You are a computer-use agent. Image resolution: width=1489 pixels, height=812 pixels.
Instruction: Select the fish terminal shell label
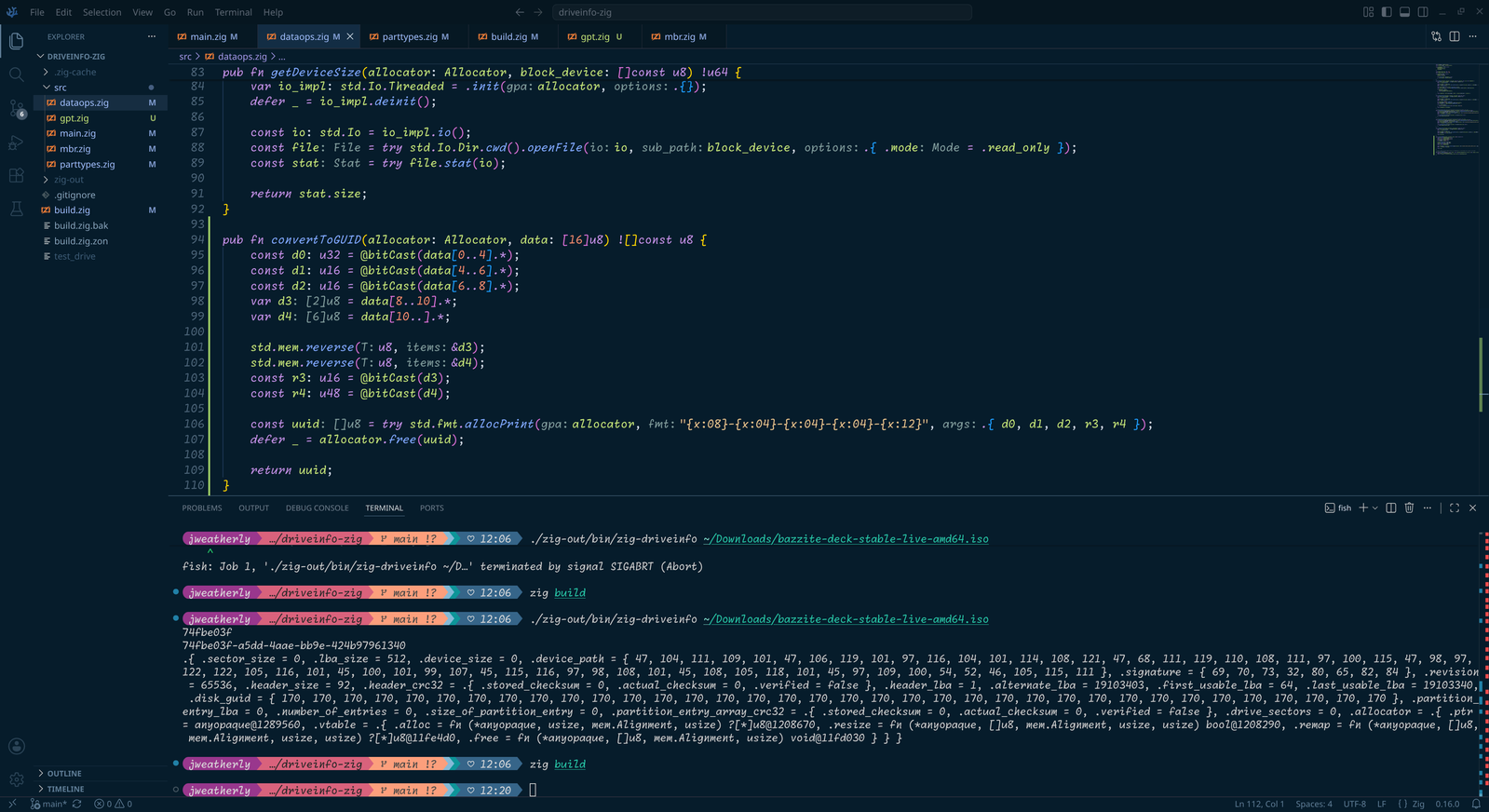pyautogui.click(x=1338, y=507)
